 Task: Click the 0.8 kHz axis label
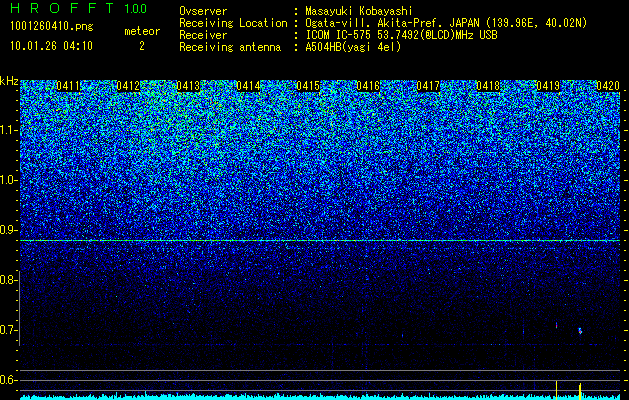click(x=8, y=280)
